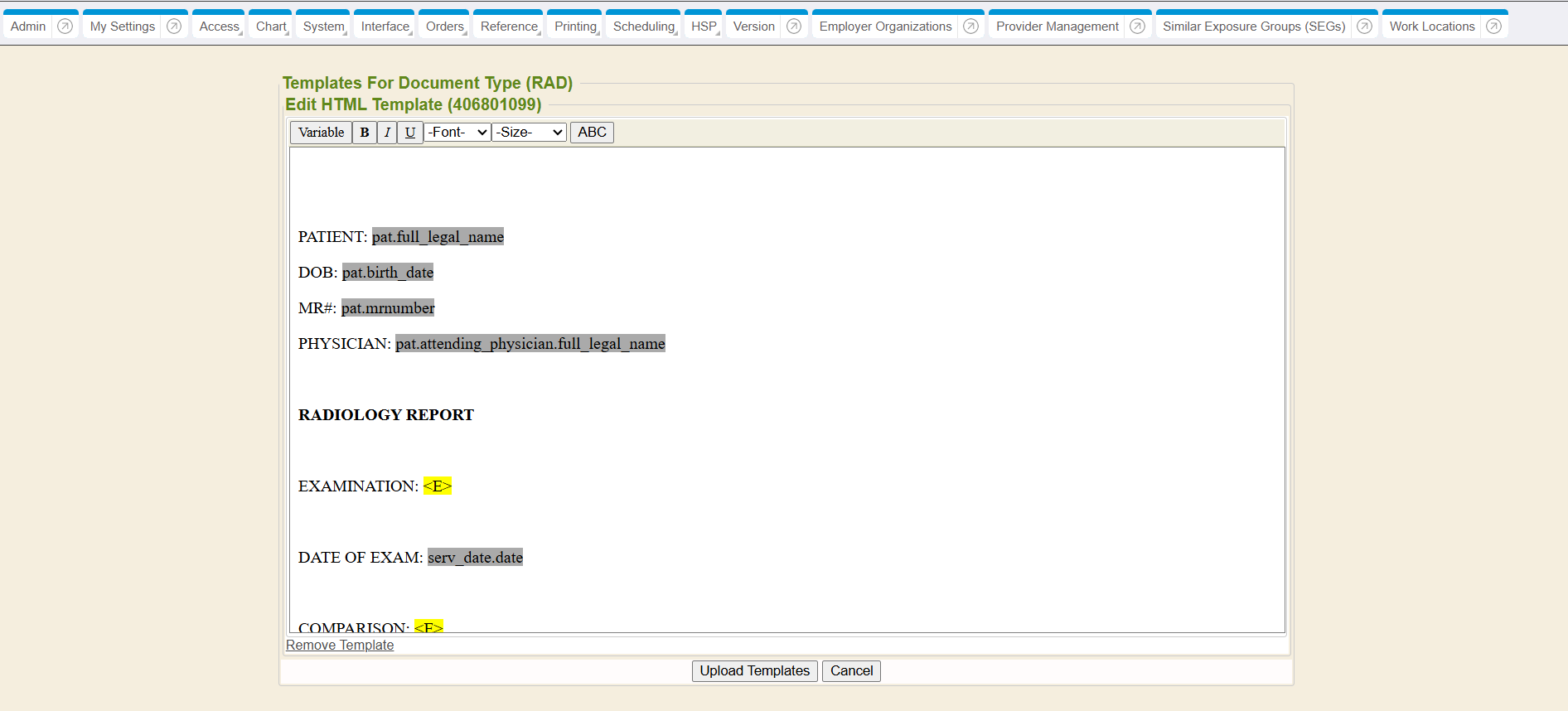Image resolution: width=1568 pixels, height=711 pixels.
Task: Open Employer Organizations arrow icon
Action: pyautogui.click(x=970, y=27)
